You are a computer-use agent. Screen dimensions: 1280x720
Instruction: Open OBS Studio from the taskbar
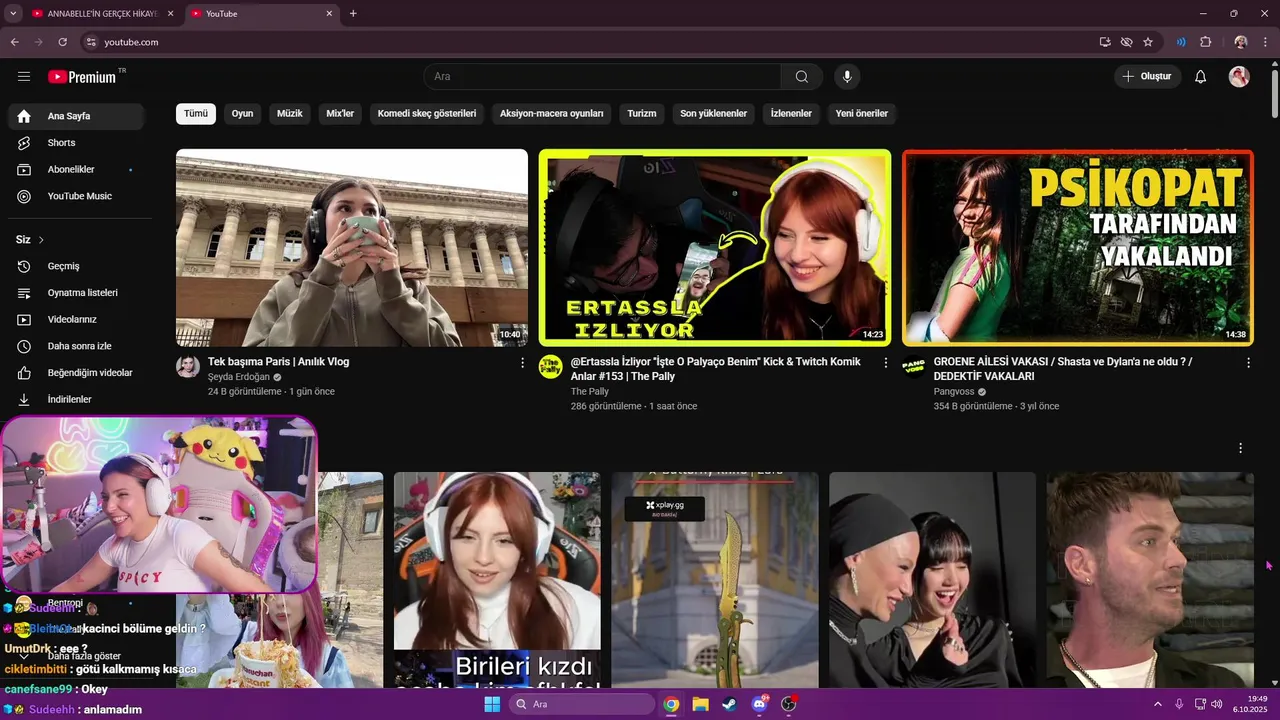tap(788, 704)
